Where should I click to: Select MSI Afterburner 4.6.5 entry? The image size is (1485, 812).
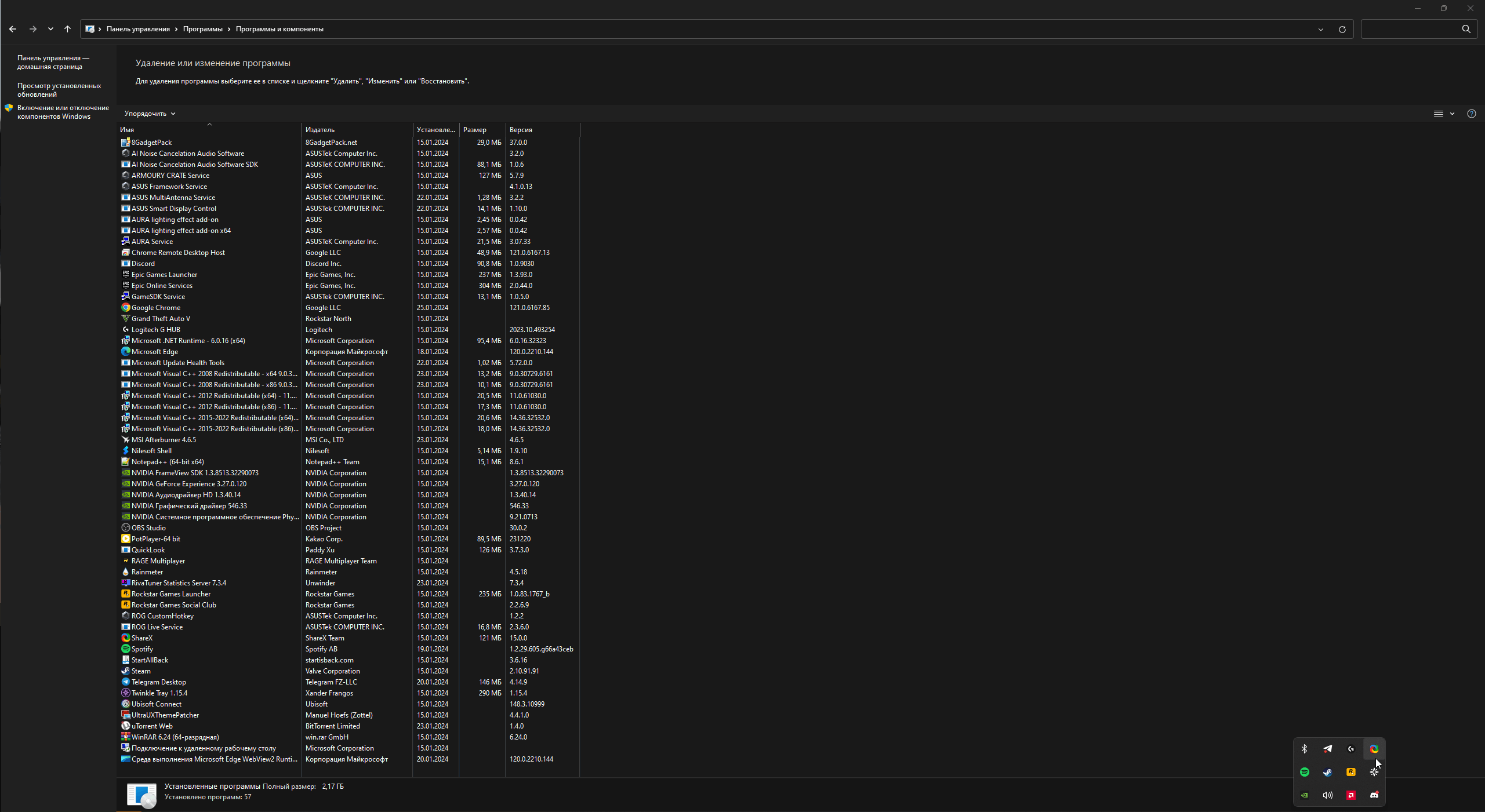coord(349,440)
